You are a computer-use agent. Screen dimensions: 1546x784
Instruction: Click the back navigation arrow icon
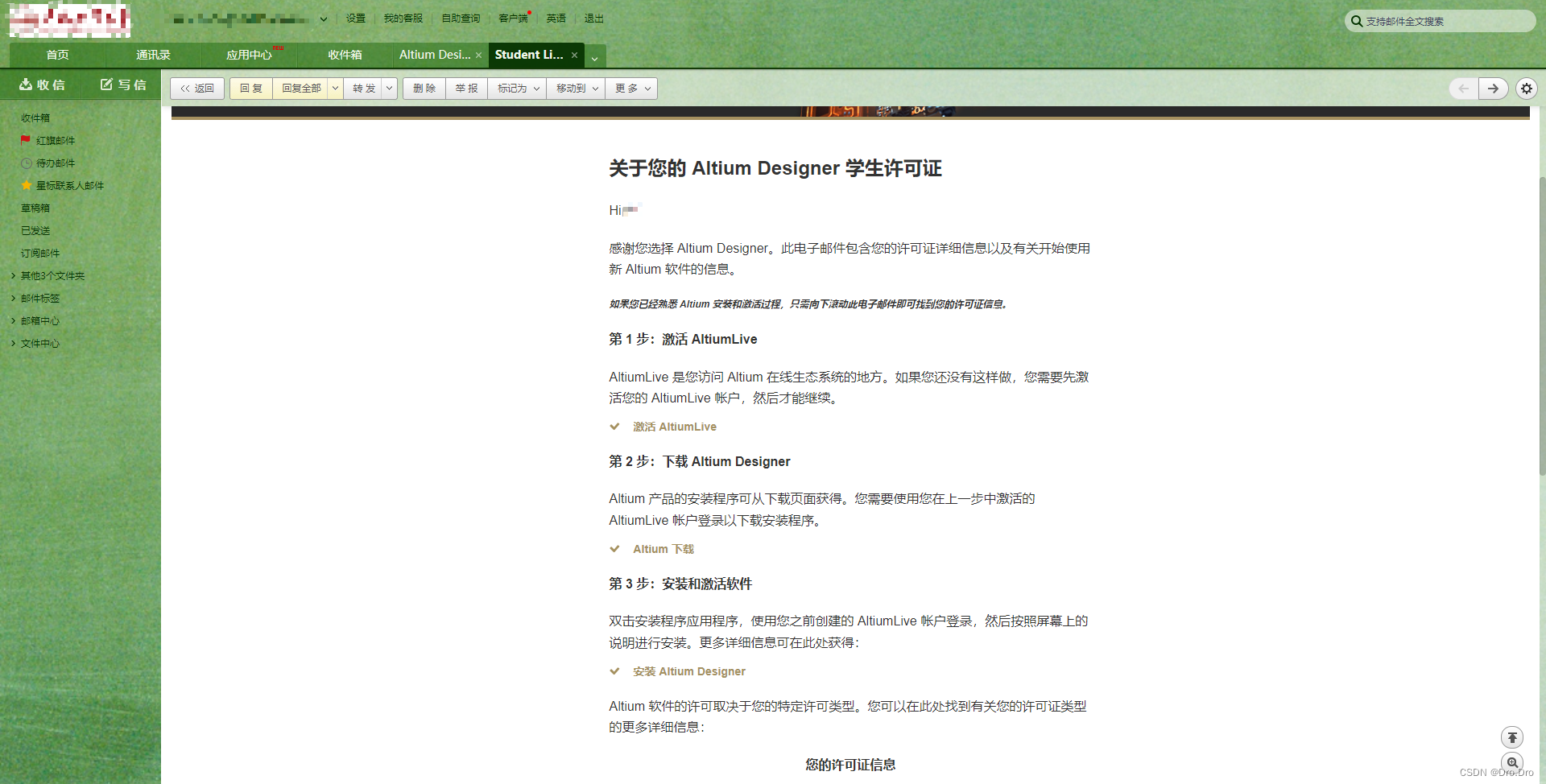pos(1463,89)
